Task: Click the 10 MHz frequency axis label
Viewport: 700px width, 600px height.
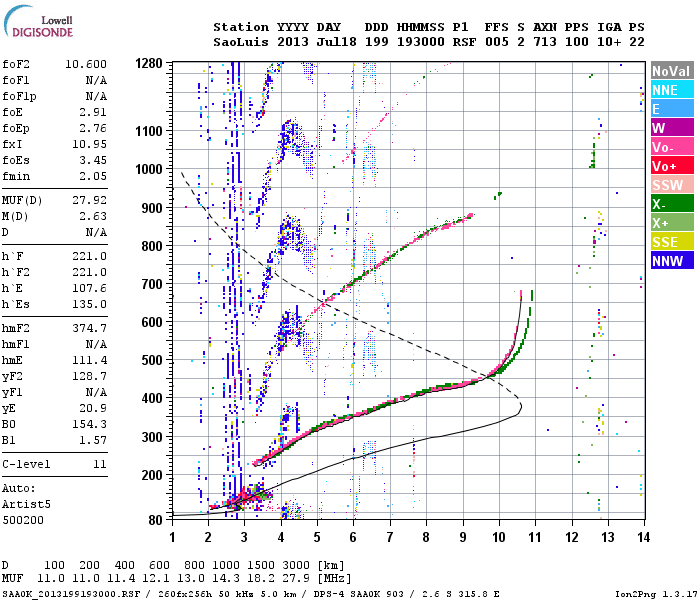Action: (x=499, y=537)
